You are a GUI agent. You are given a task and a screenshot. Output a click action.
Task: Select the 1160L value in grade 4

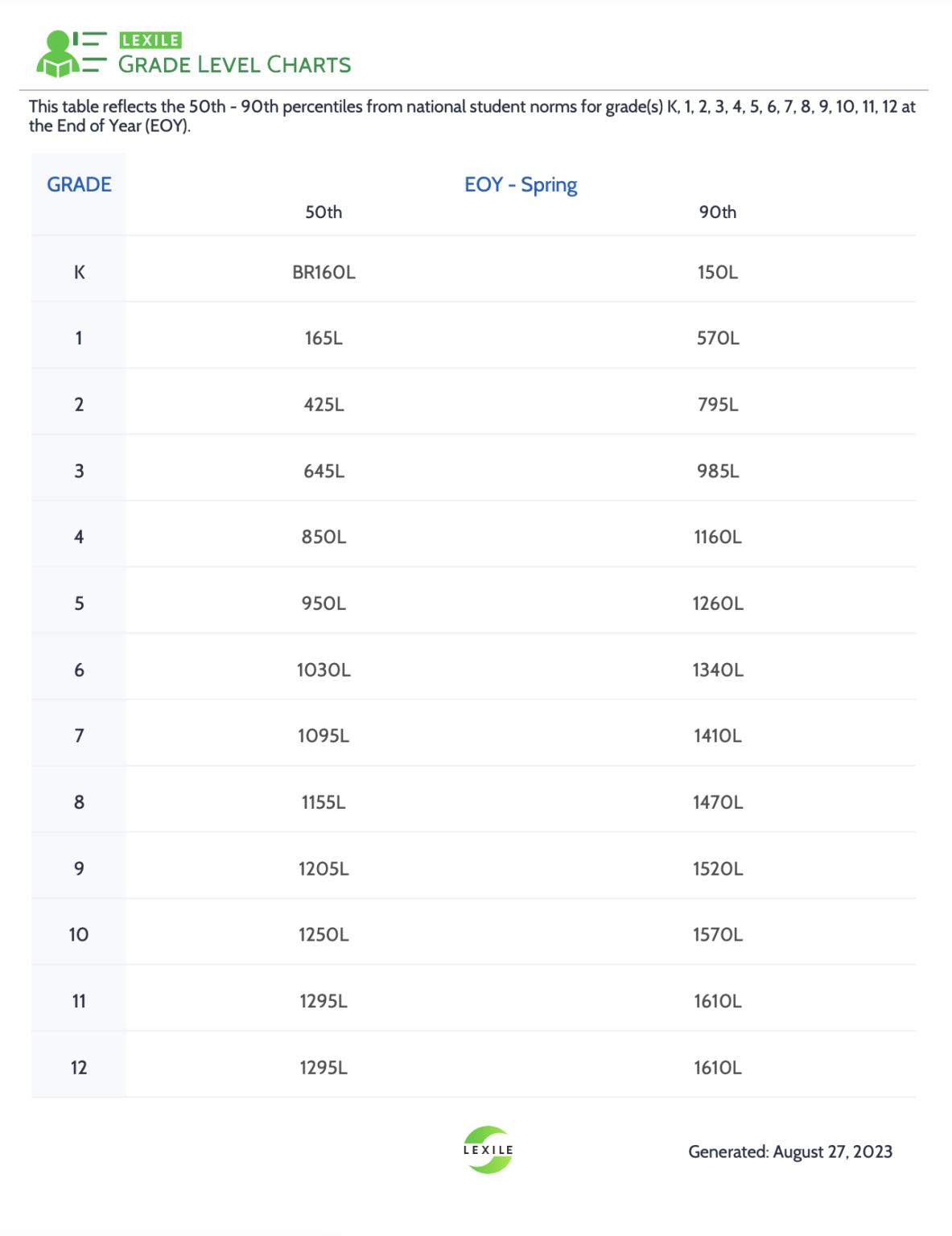pos(718,537)
